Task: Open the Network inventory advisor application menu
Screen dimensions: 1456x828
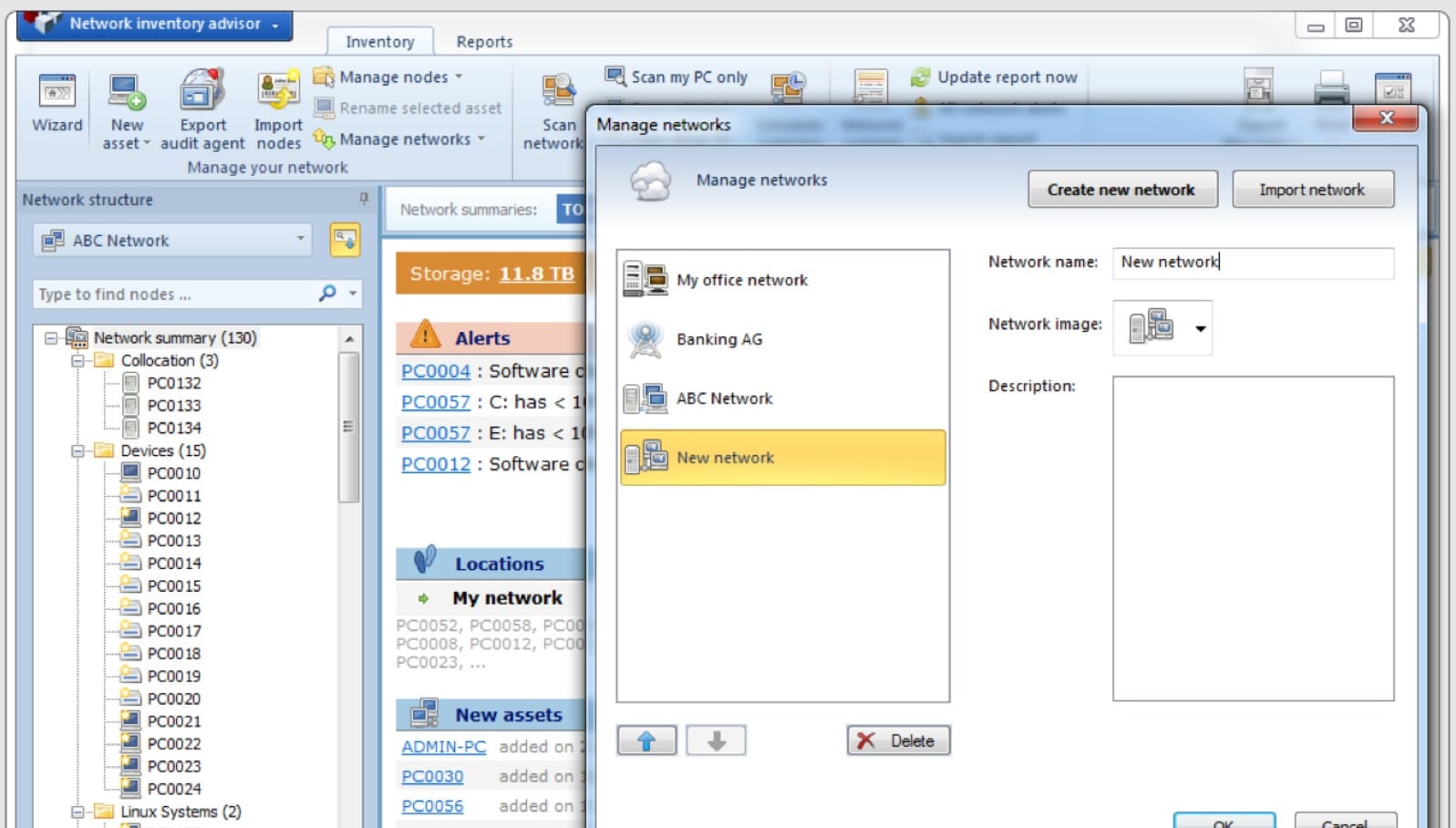Action: [155, 25]
